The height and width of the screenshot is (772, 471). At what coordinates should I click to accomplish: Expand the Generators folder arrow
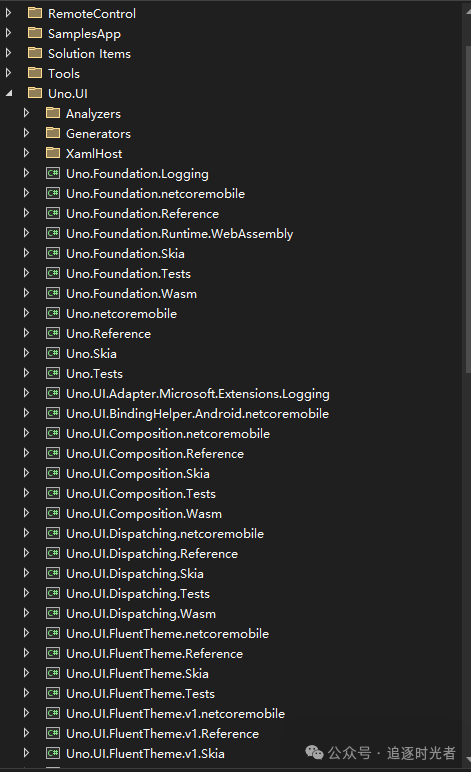[x=27, y=133]
